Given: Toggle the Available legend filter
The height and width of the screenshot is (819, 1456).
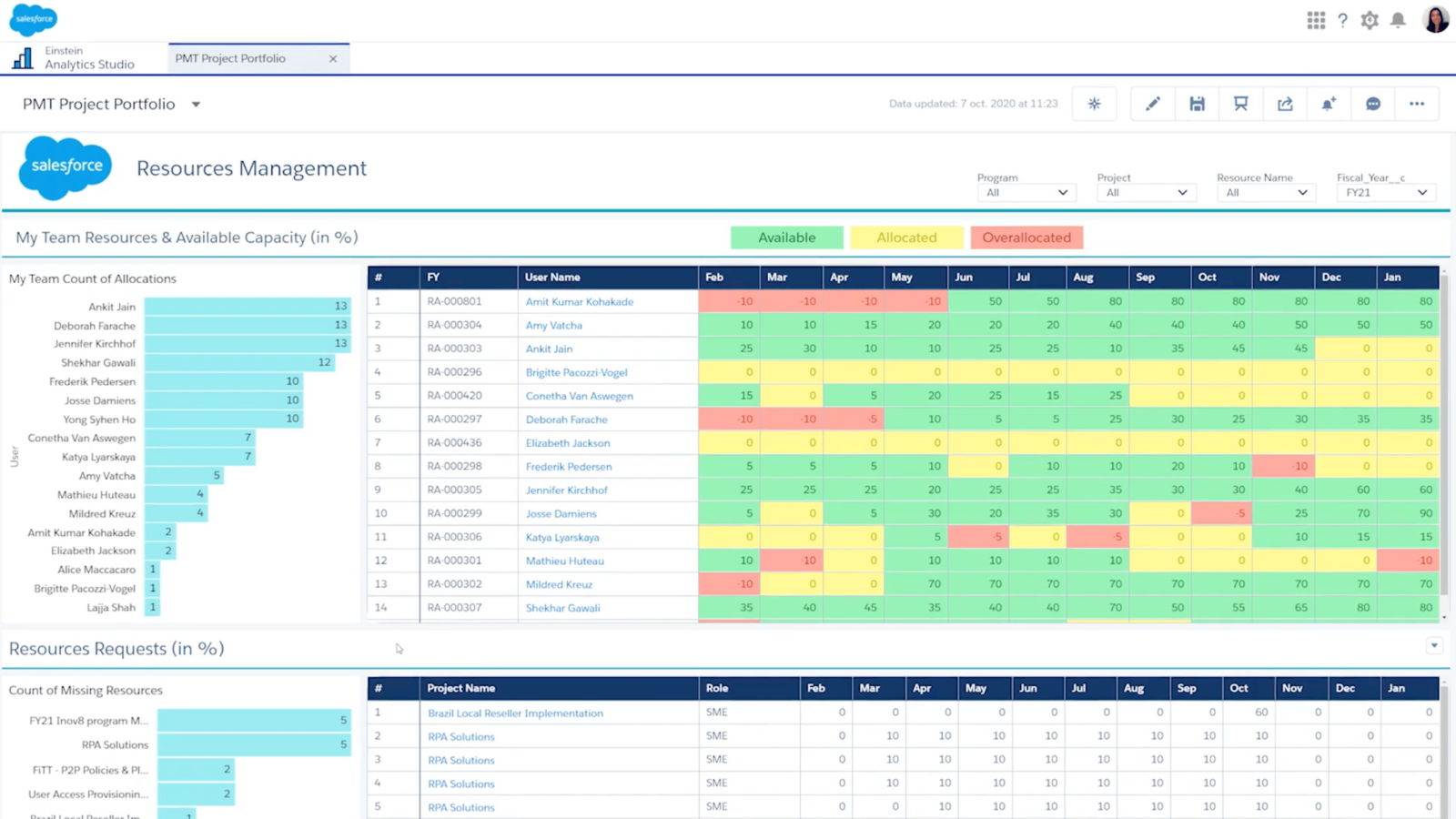Looking at the screenshot, I should pos(786,238).
